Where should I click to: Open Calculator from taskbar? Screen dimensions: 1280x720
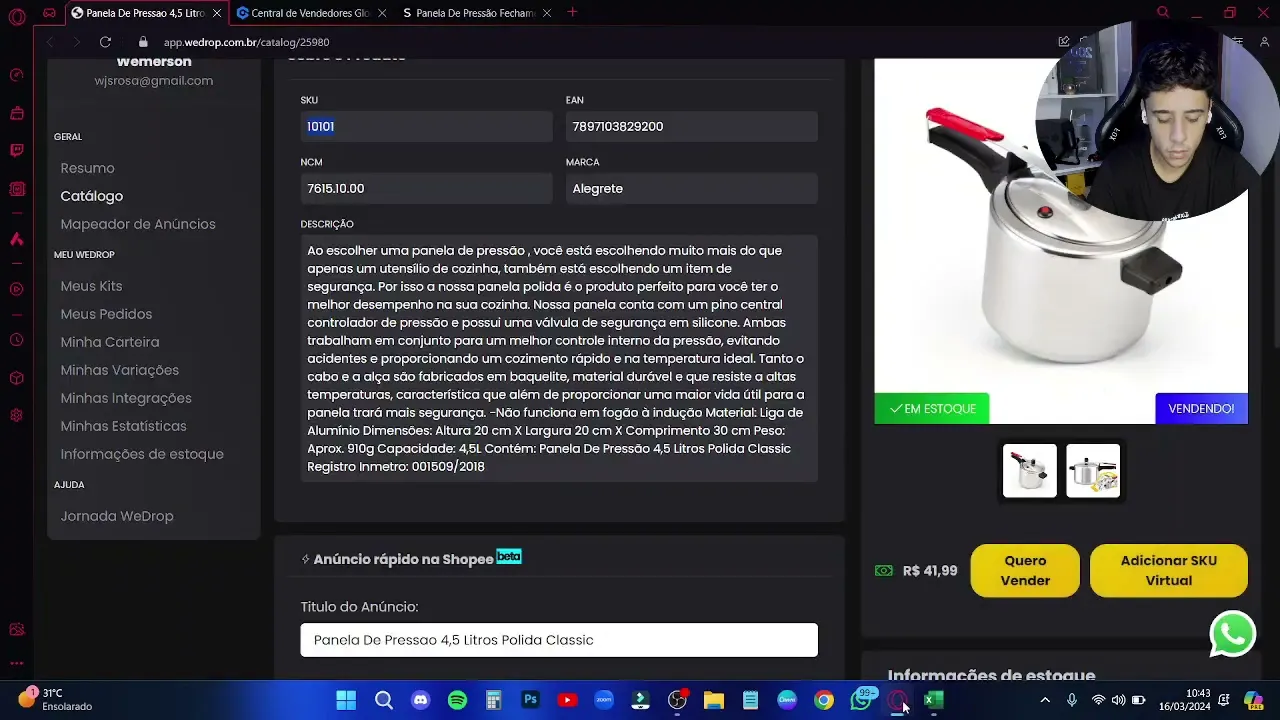(494, 700)
